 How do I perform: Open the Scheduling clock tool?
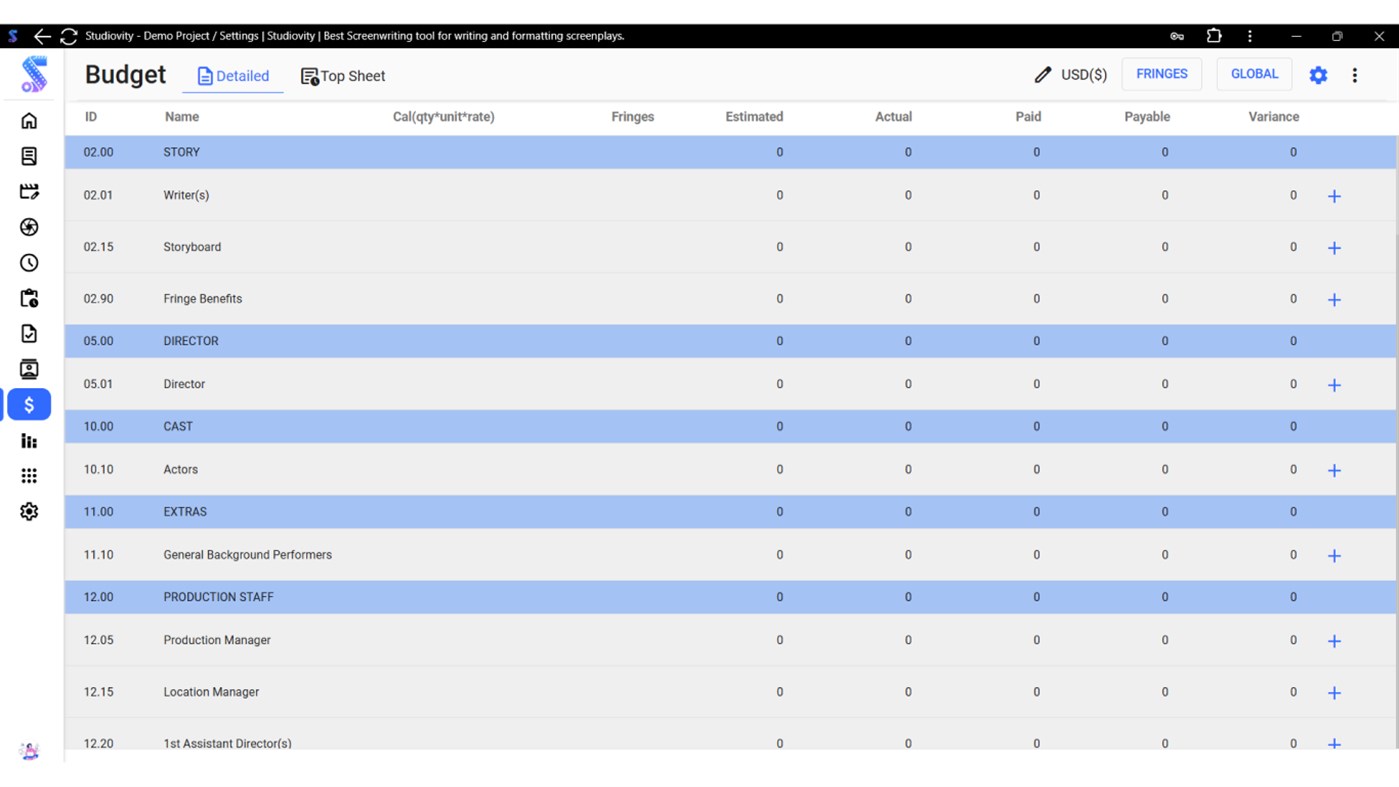pos(29,263)
